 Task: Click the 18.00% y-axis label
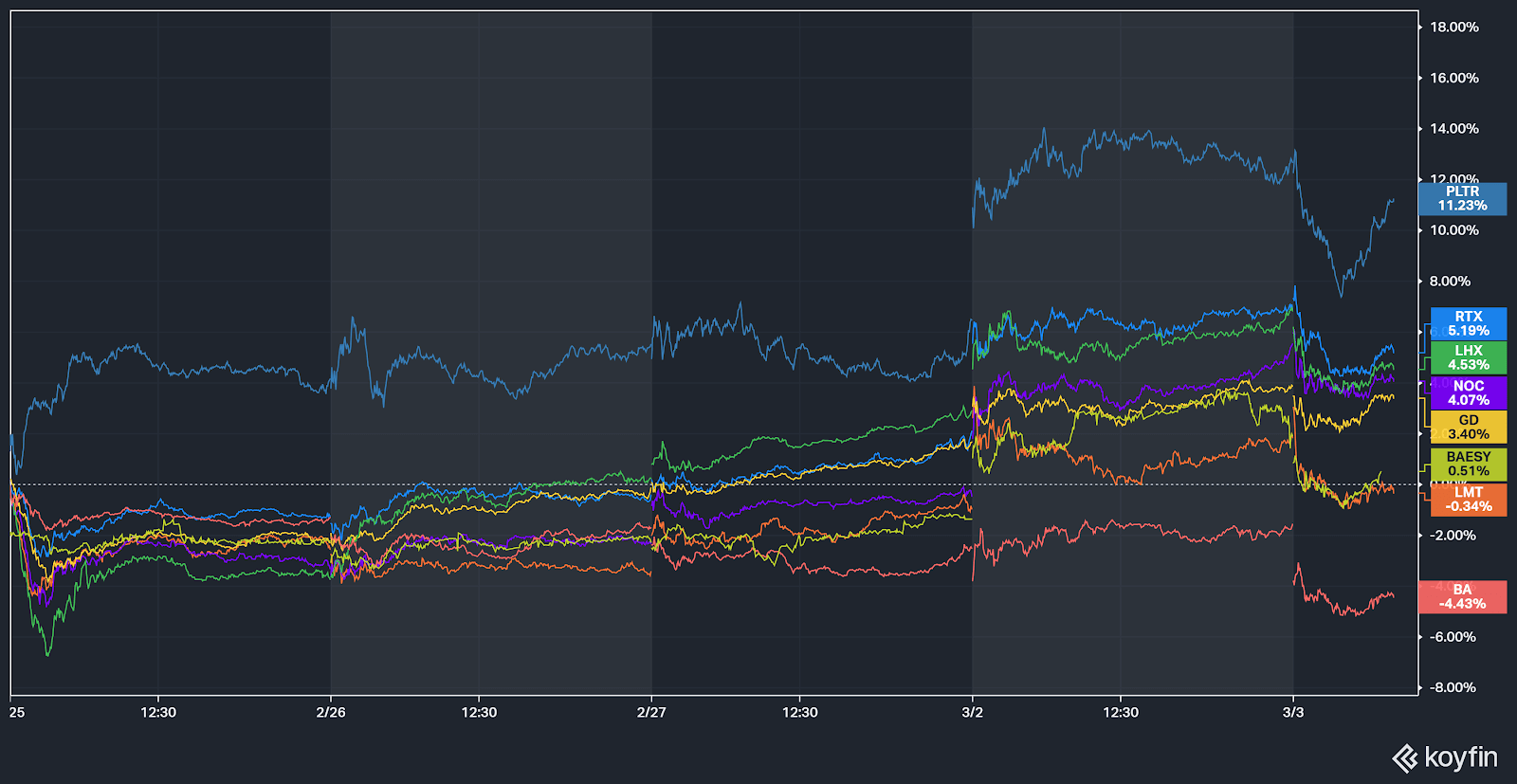(x=1453, y=27)
